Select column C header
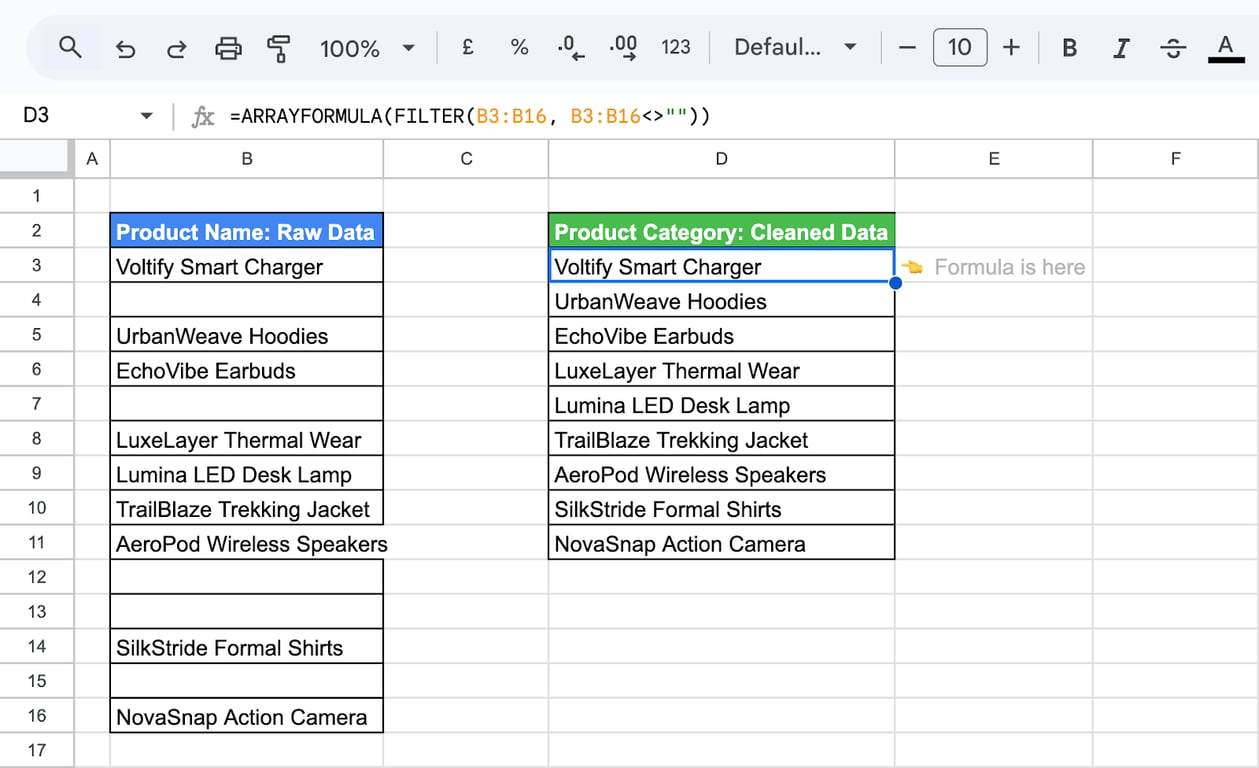This screenshot has height=768, width=1259. pyautogui.click(x=466, y=158)
